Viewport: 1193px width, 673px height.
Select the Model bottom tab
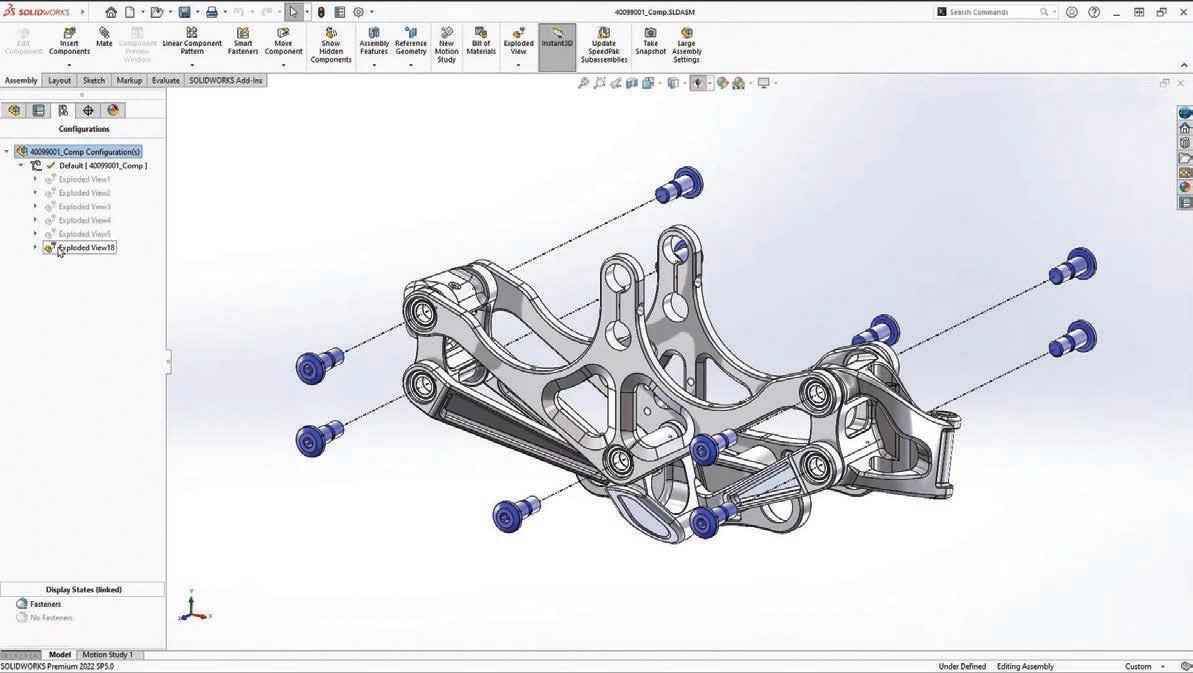(59, 654)
